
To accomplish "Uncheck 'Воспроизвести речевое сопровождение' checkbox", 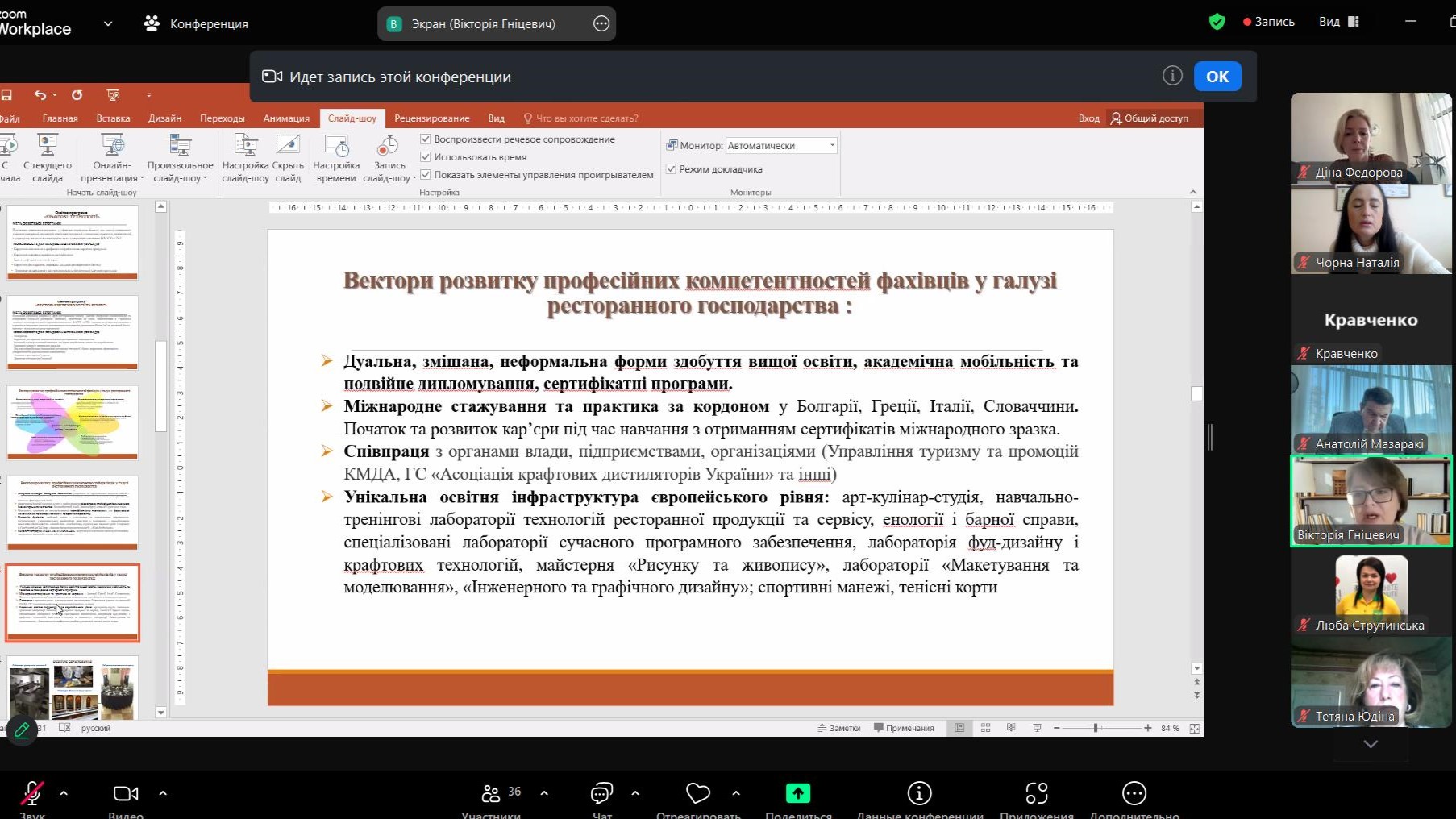I will (426, 139).
